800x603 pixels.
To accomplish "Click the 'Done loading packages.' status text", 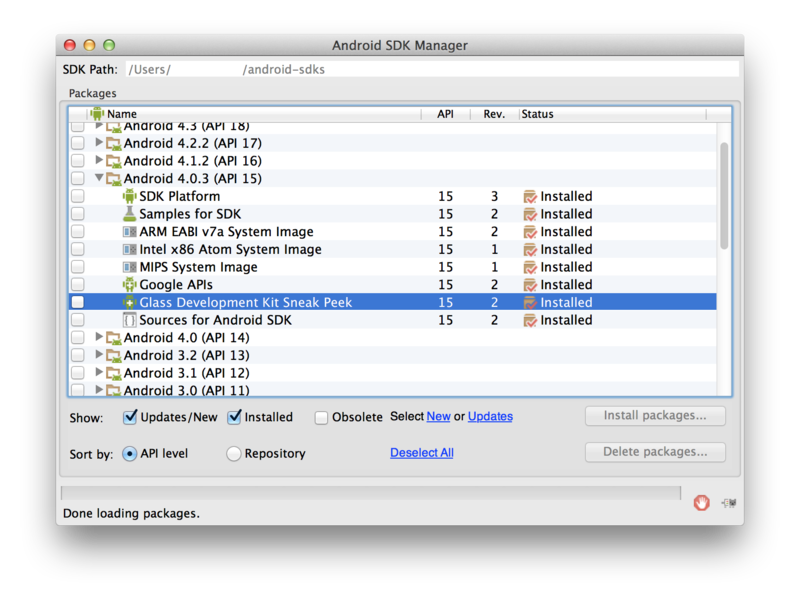I will coord(131,513).
